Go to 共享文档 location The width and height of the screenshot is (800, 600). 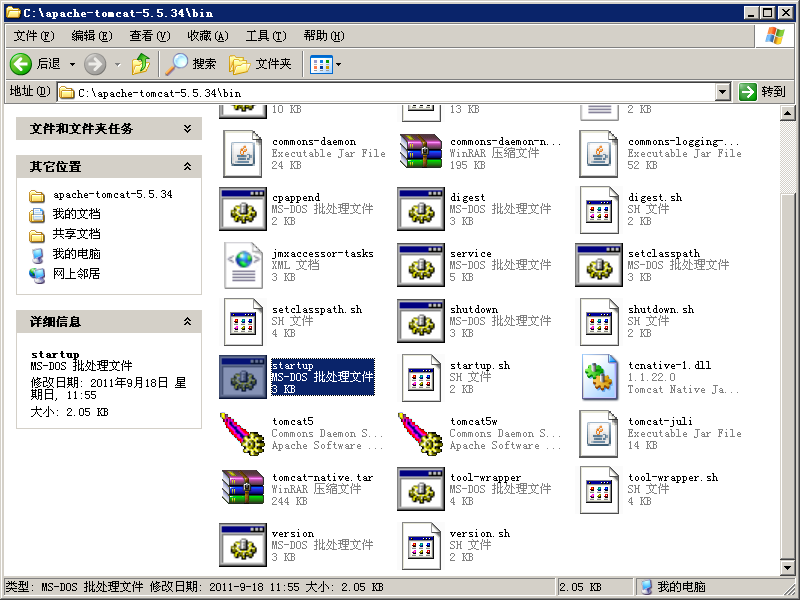(76, 234)
